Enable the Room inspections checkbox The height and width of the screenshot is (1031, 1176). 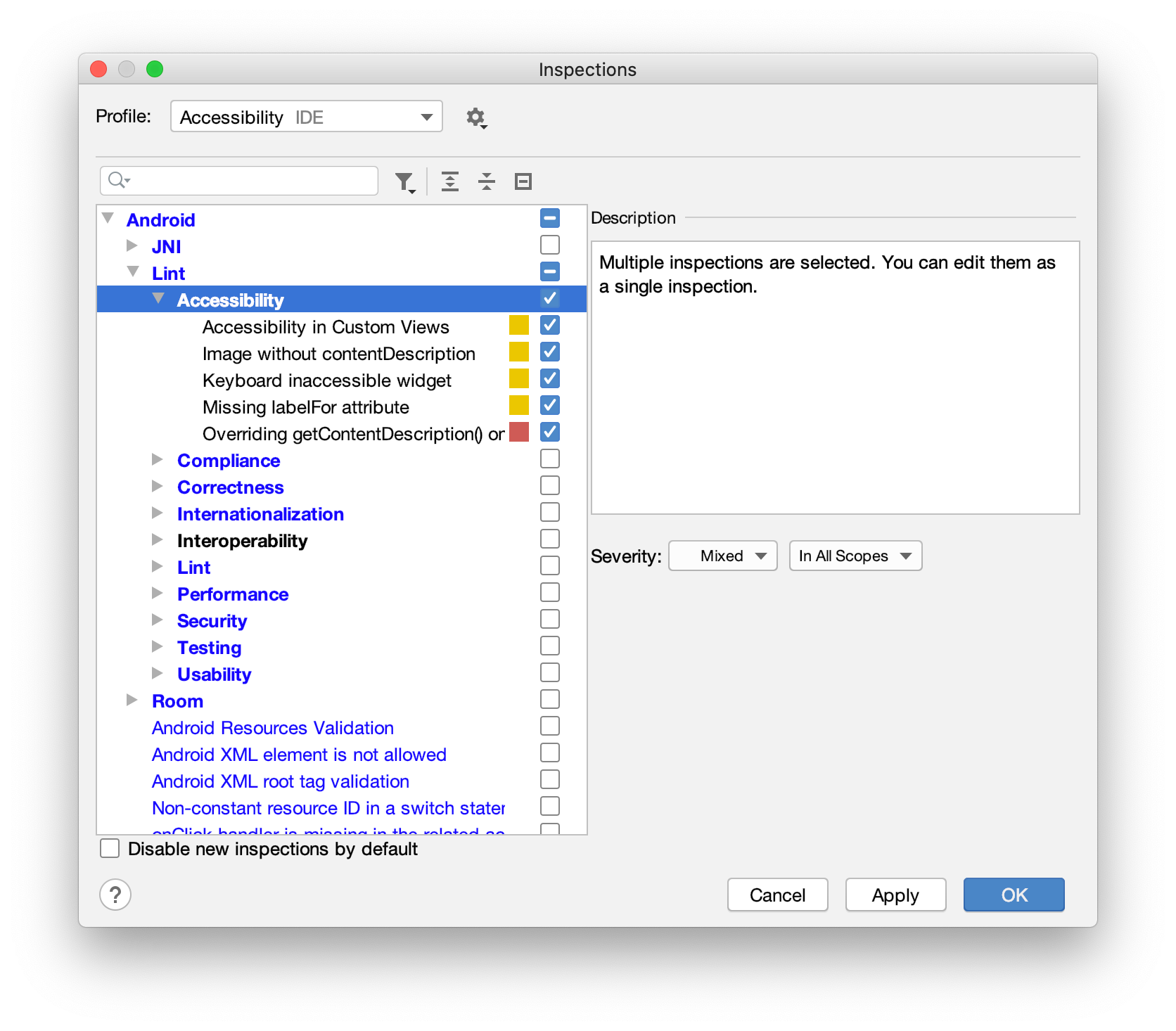[550, 699]
